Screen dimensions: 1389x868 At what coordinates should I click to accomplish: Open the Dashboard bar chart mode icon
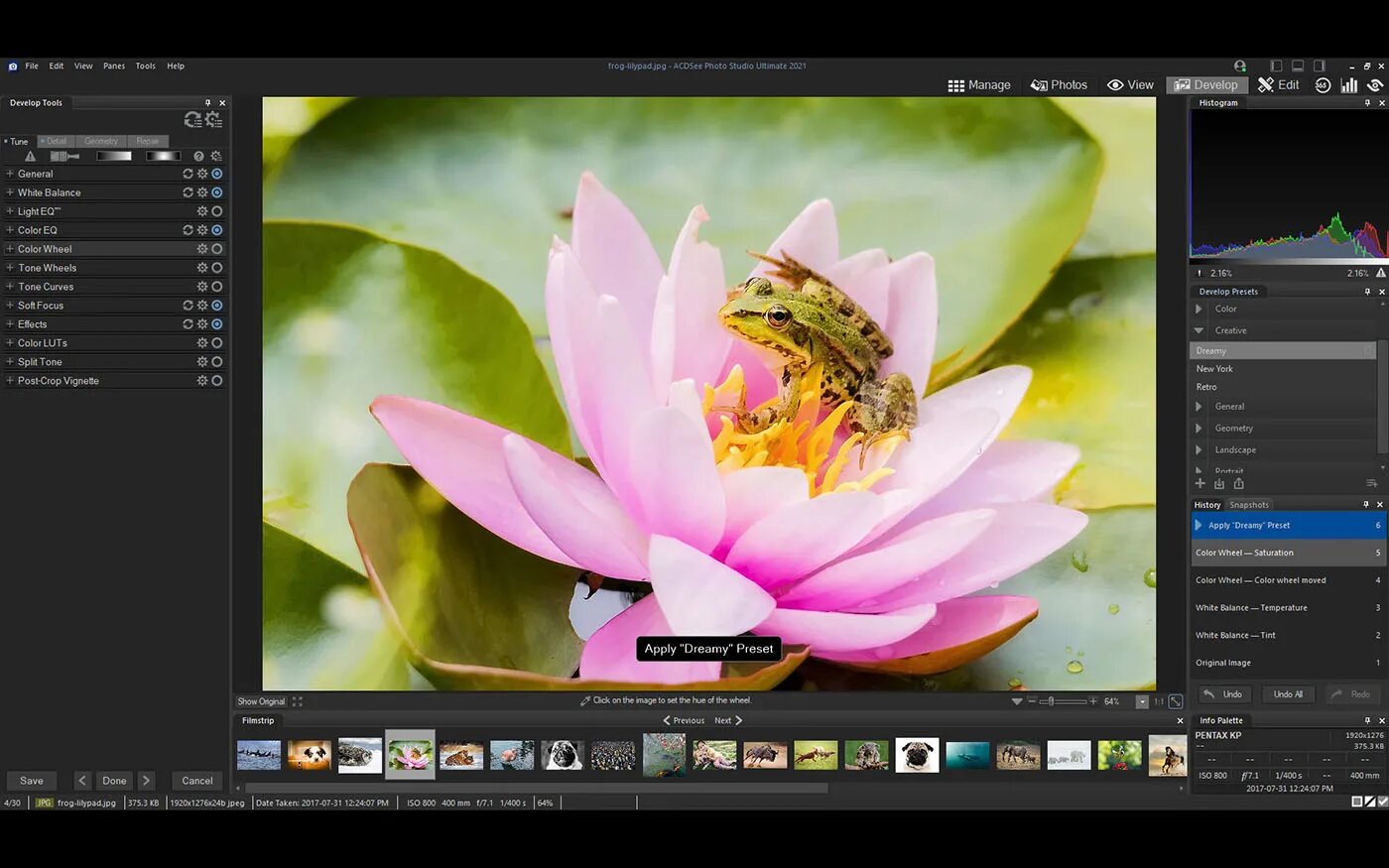click(x=1349, y=85)
